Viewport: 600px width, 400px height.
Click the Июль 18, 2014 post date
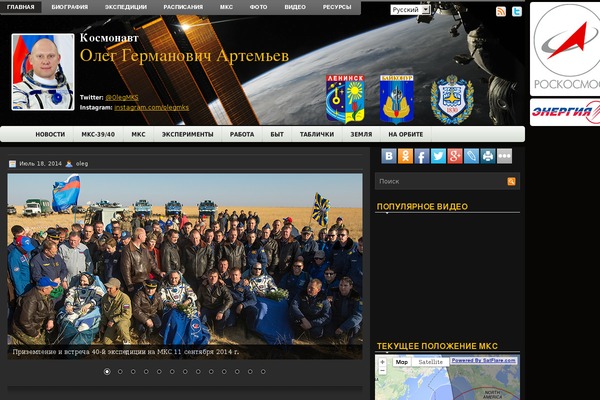[41, 164]
